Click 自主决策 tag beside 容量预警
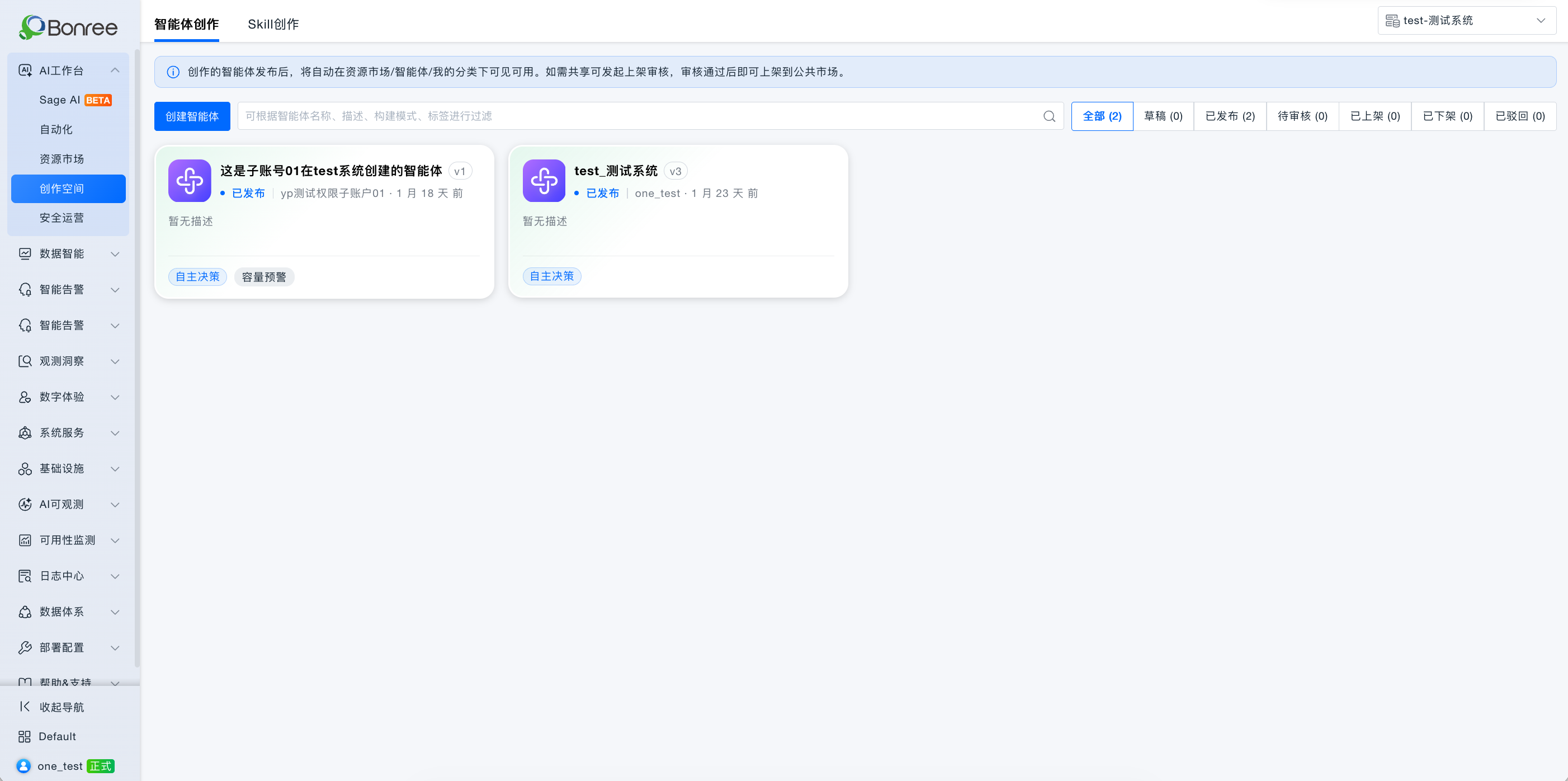This screenshot has height=781, width=1568. pyautogui.click(x=198, y=277)
